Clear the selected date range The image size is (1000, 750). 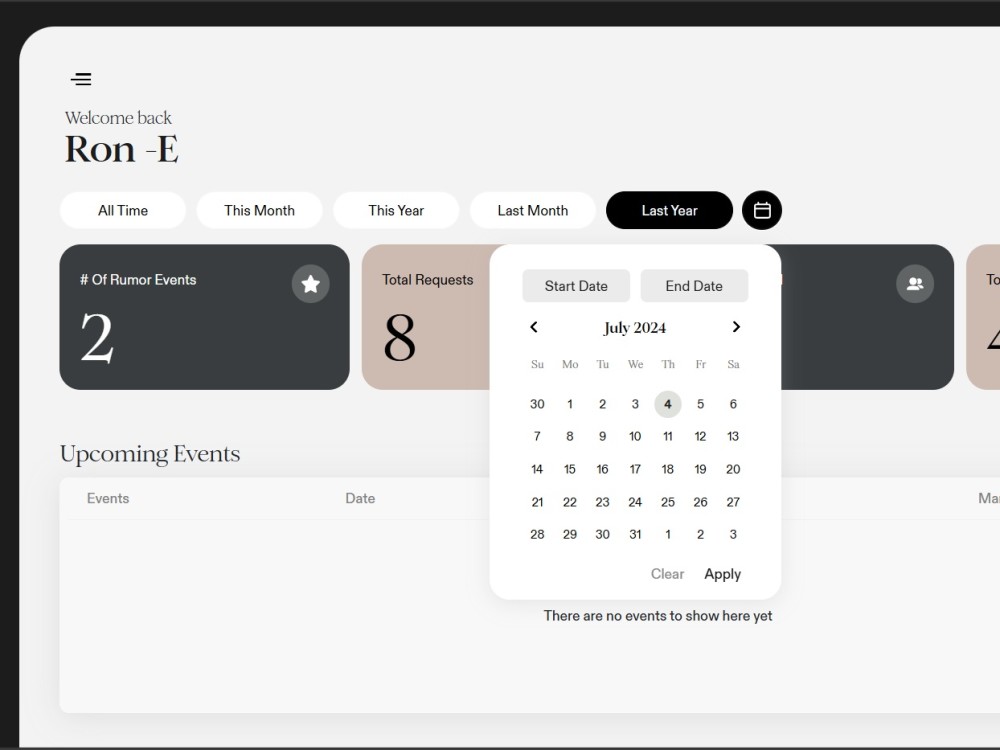[x=667, y=574]
